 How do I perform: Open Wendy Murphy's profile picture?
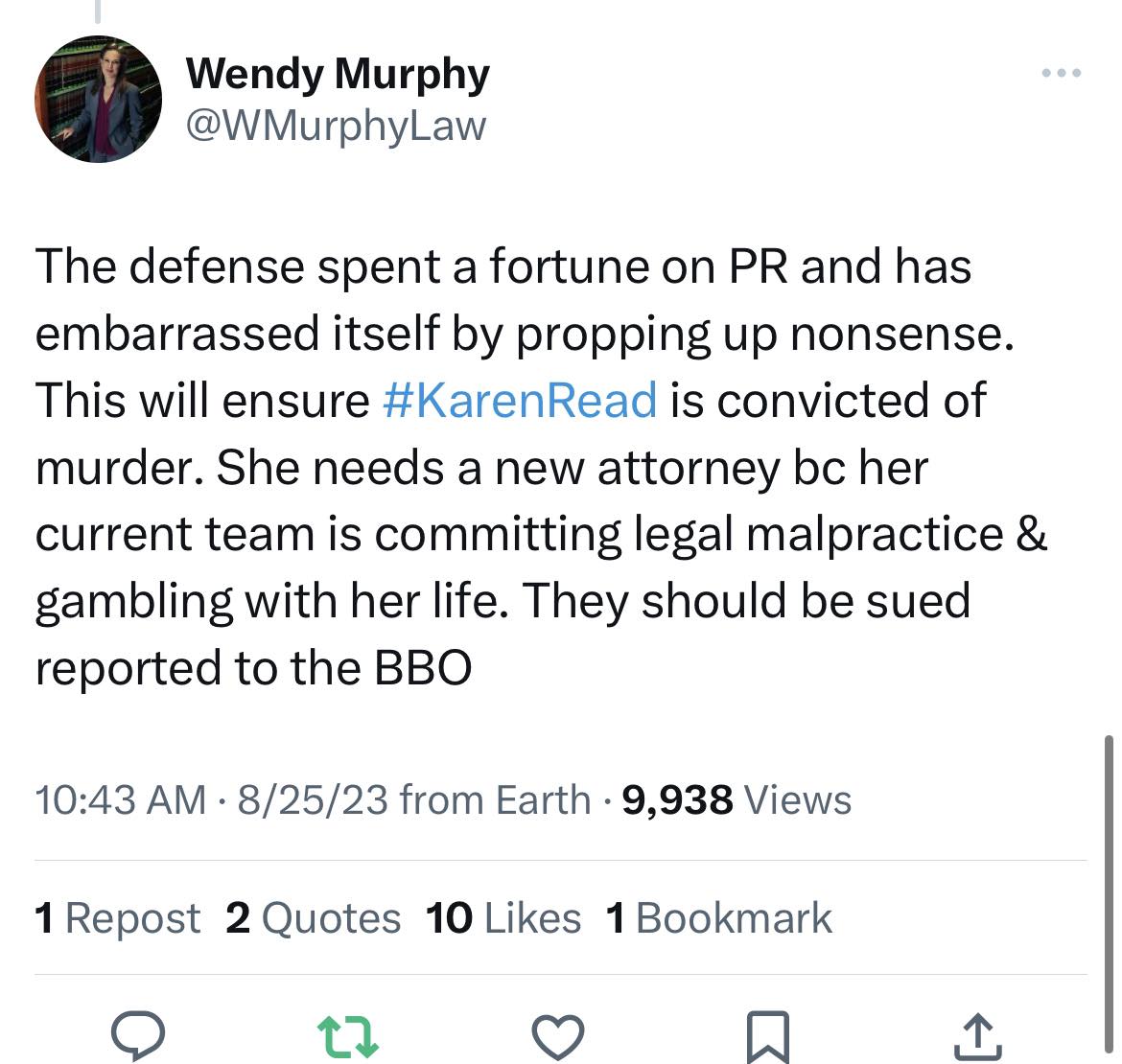(98, 99)
